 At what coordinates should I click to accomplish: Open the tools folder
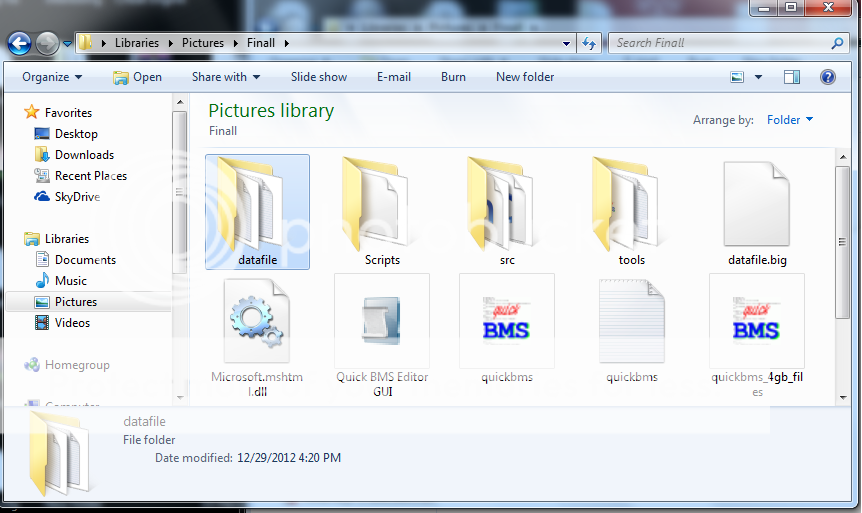coord(632,210)
